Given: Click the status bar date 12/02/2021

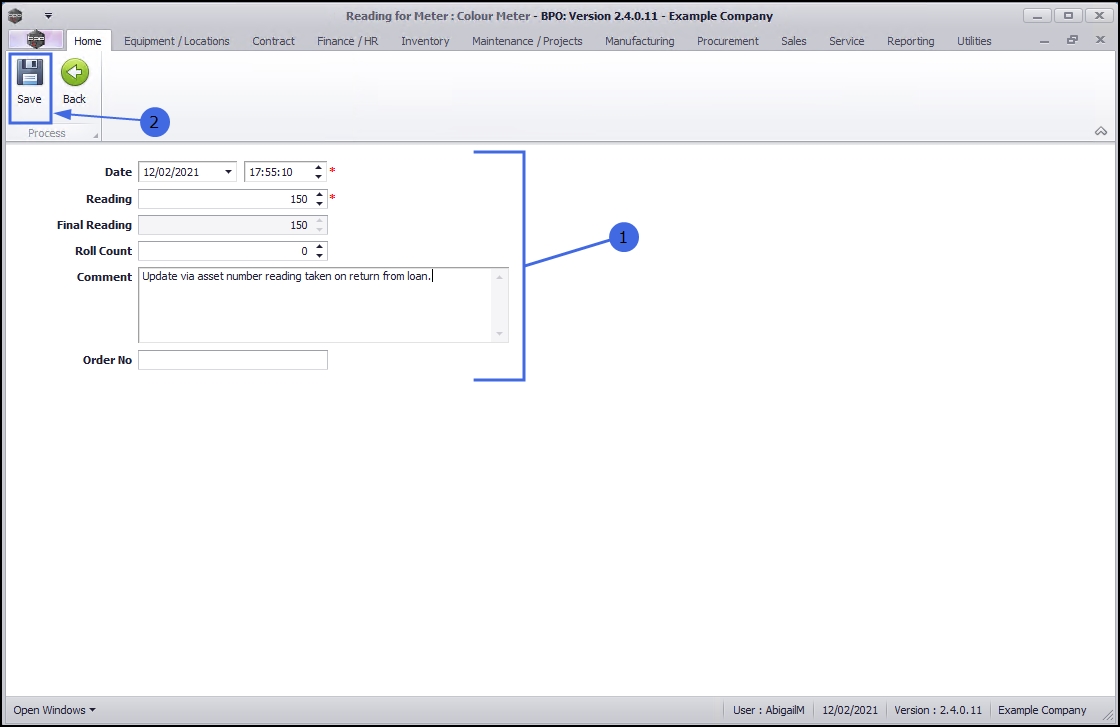Looking at the screenshot, I should (850, 710).
